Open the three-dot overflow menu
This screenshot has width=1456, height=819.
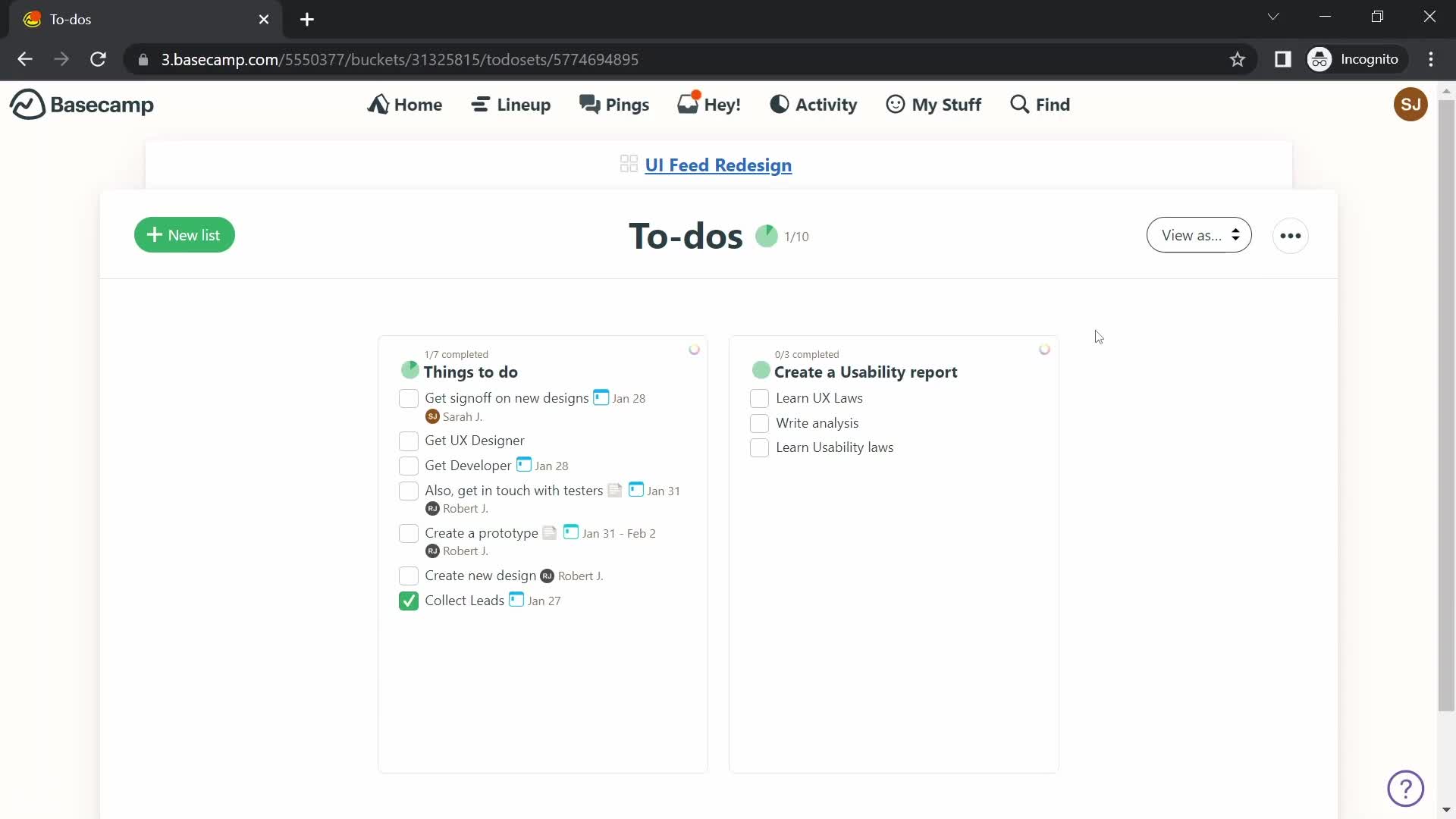pos(1289,235)
